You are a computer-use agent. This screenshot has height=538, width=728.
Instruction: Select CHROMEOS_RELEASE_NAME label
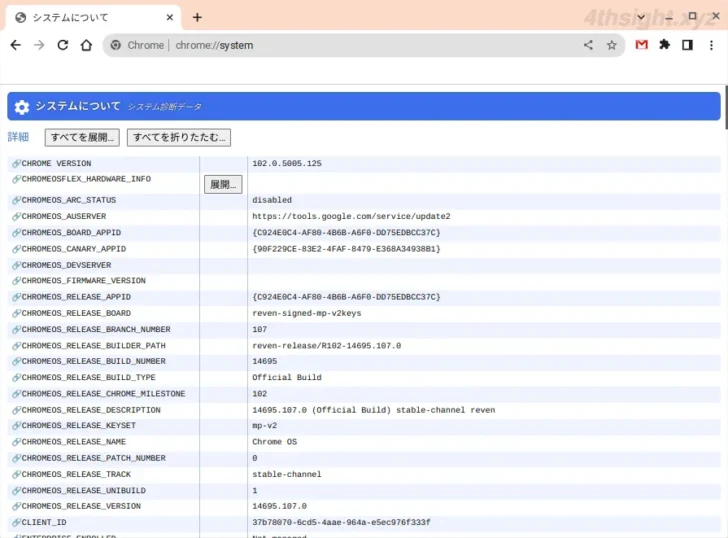(74, 441)
